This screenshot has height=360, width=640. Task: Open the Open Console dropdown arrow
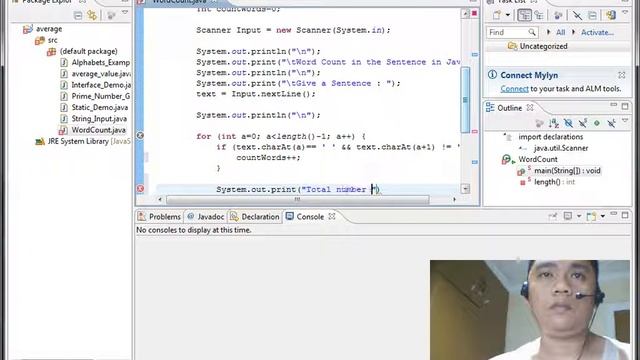(x=602, y=216)
